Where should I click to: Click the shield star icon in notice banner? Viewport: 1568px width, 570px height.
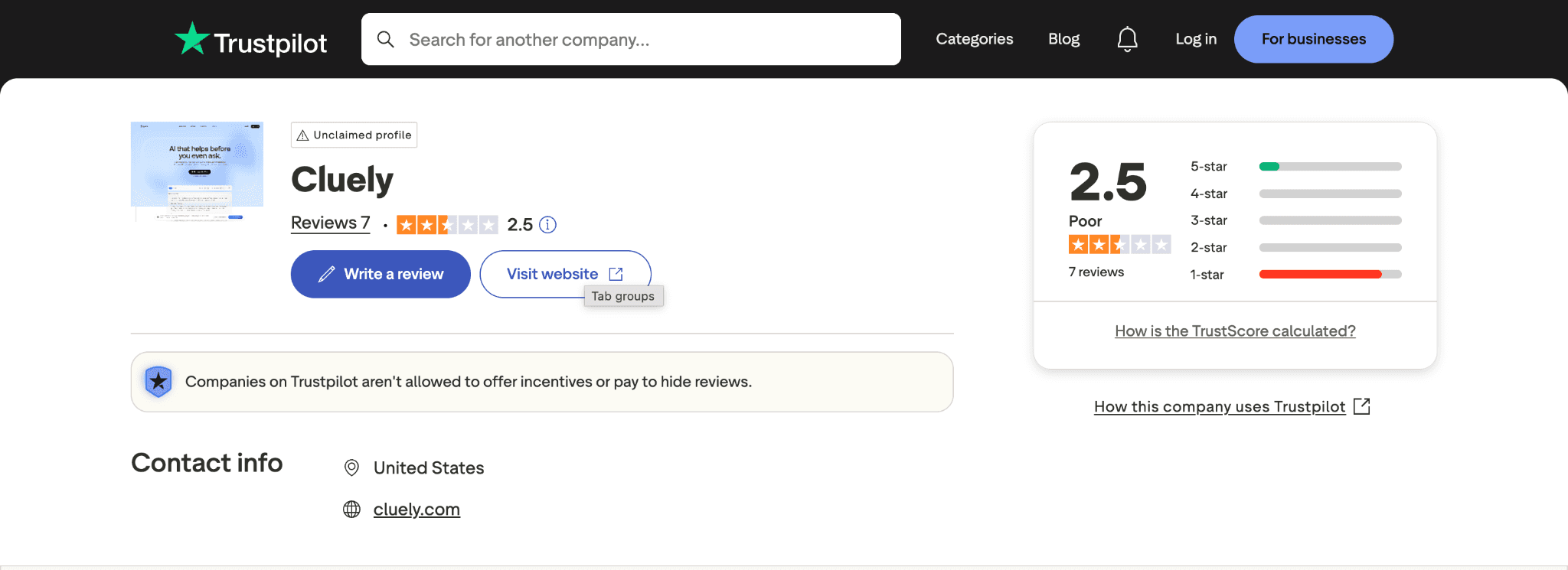pyautogui.click(x=158, y=381)
